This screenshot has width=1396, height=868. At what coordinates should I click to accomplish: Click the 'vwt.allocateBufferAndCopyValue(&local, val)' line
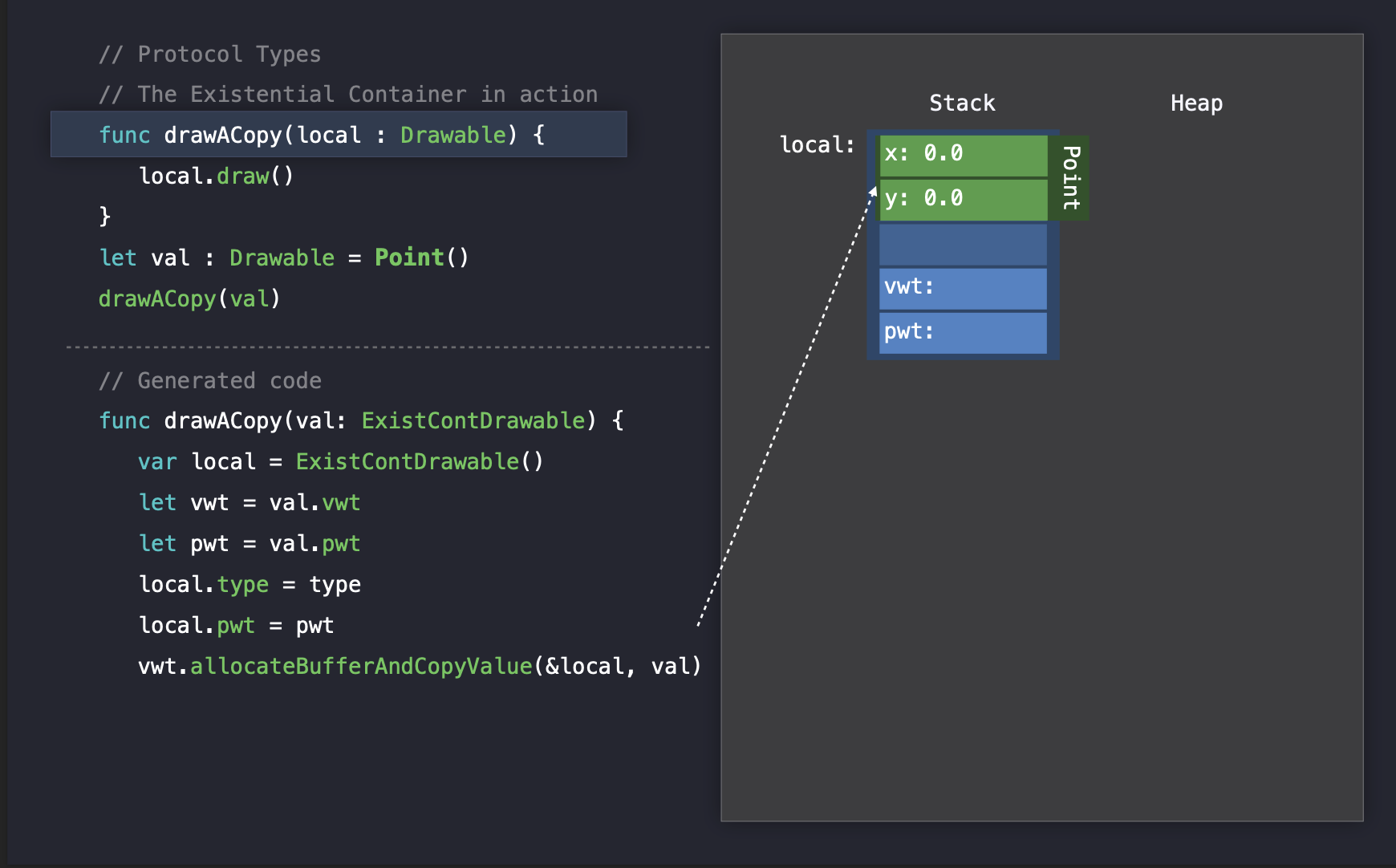(420, 666)
